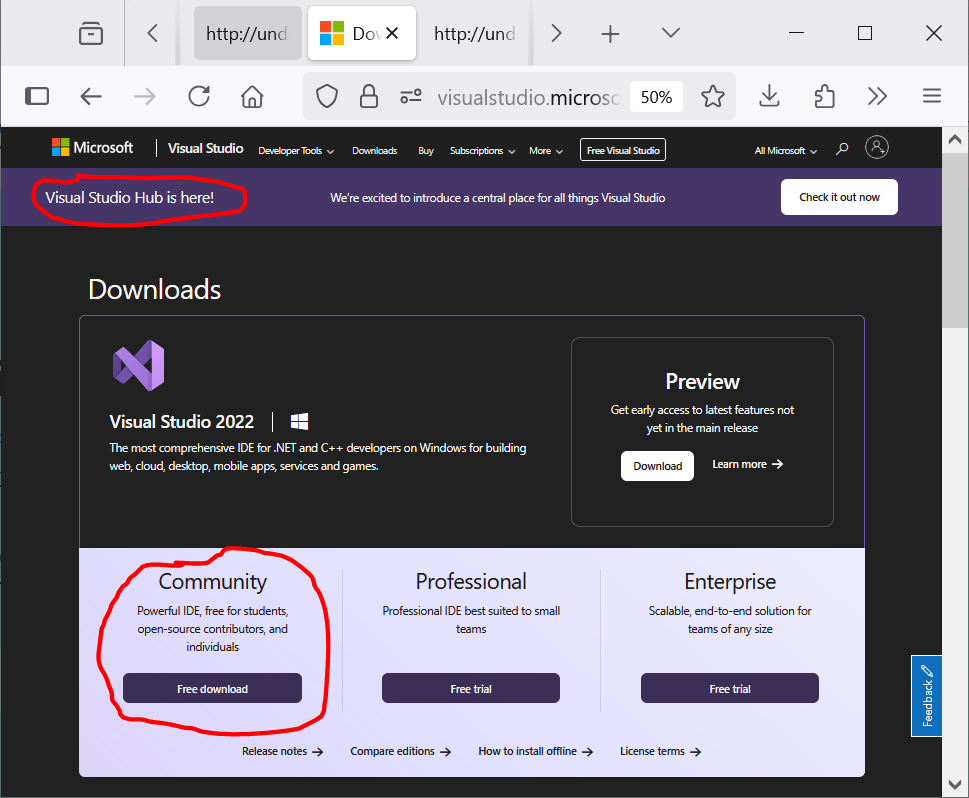Click the Downloads page heading
The height and width of the screenshot is (798, 969).
point(154,289)
